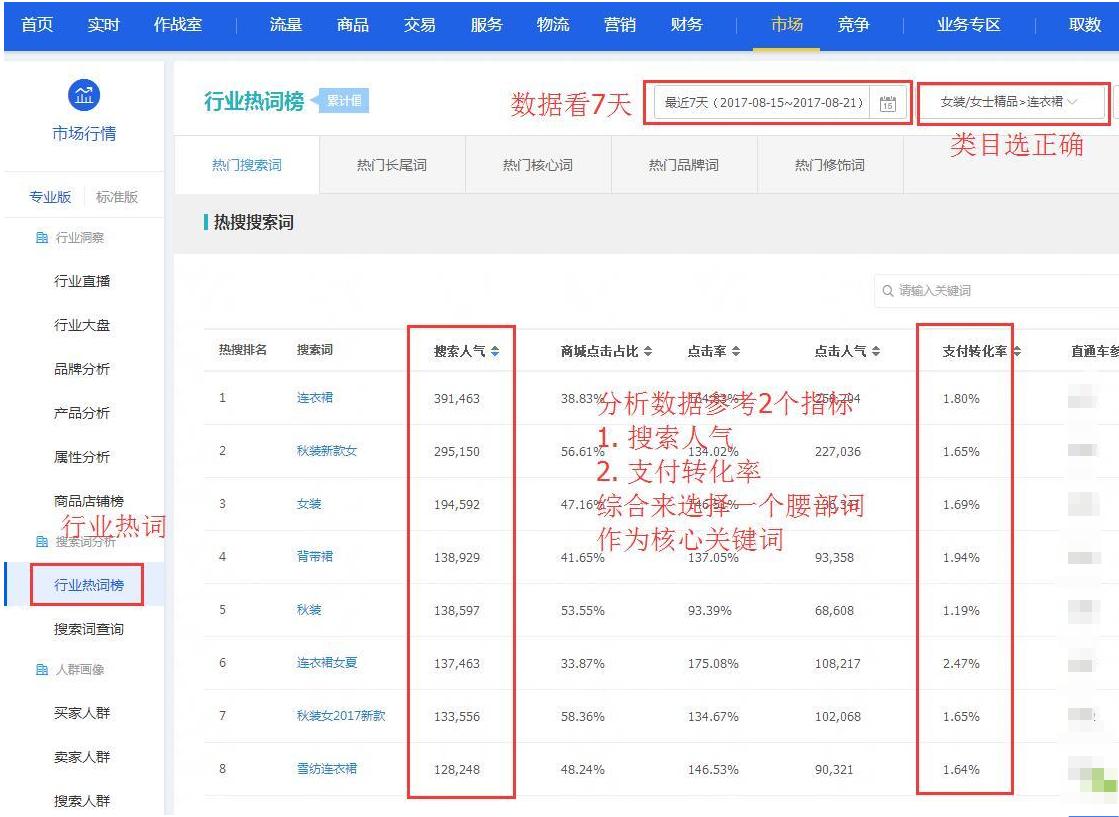
Task: Click the 市场行情 circular icon
Action: click(84, 95)
